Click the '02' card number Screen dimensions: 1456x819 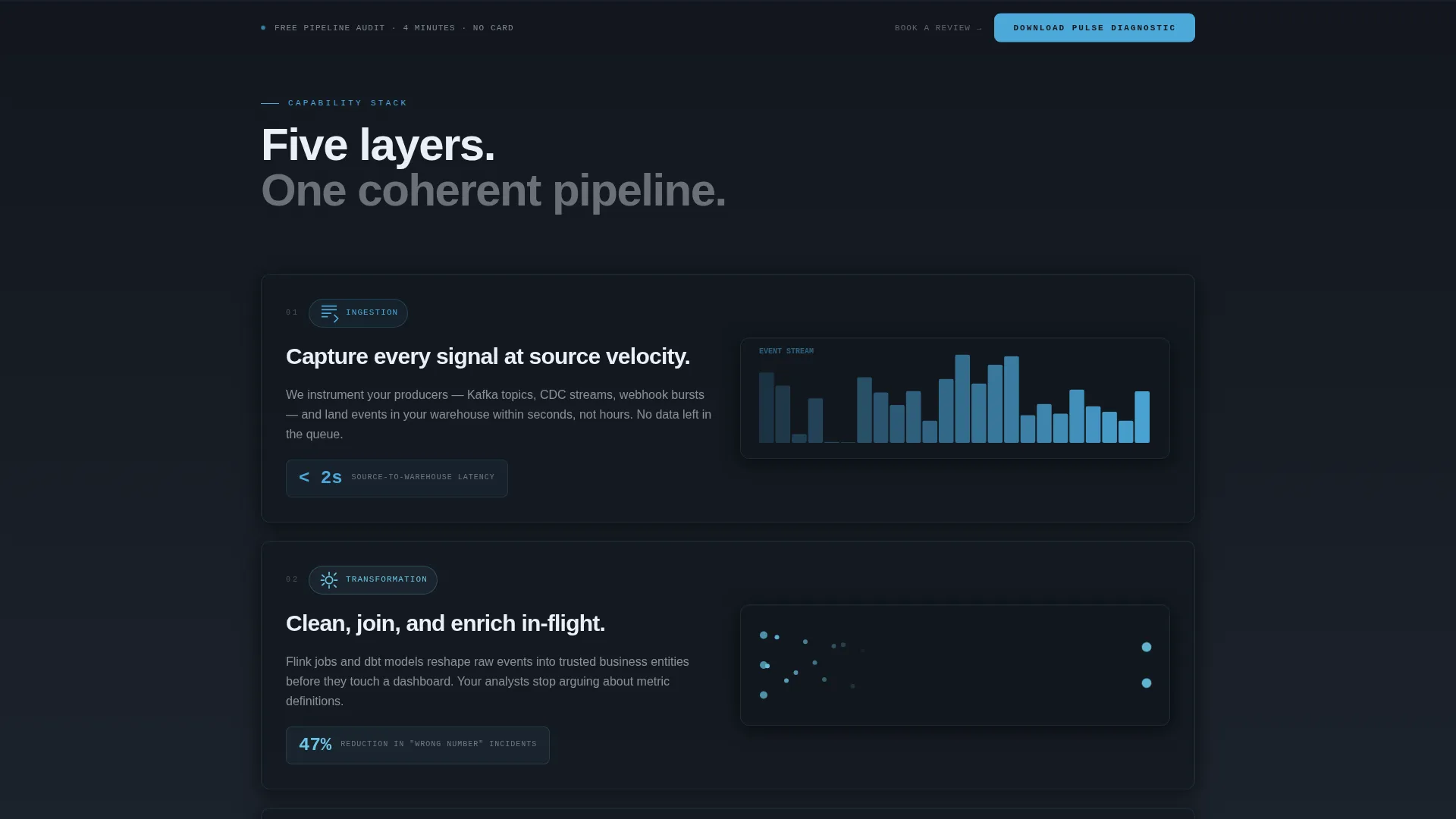pyautogui.click(x=292, y=579)
